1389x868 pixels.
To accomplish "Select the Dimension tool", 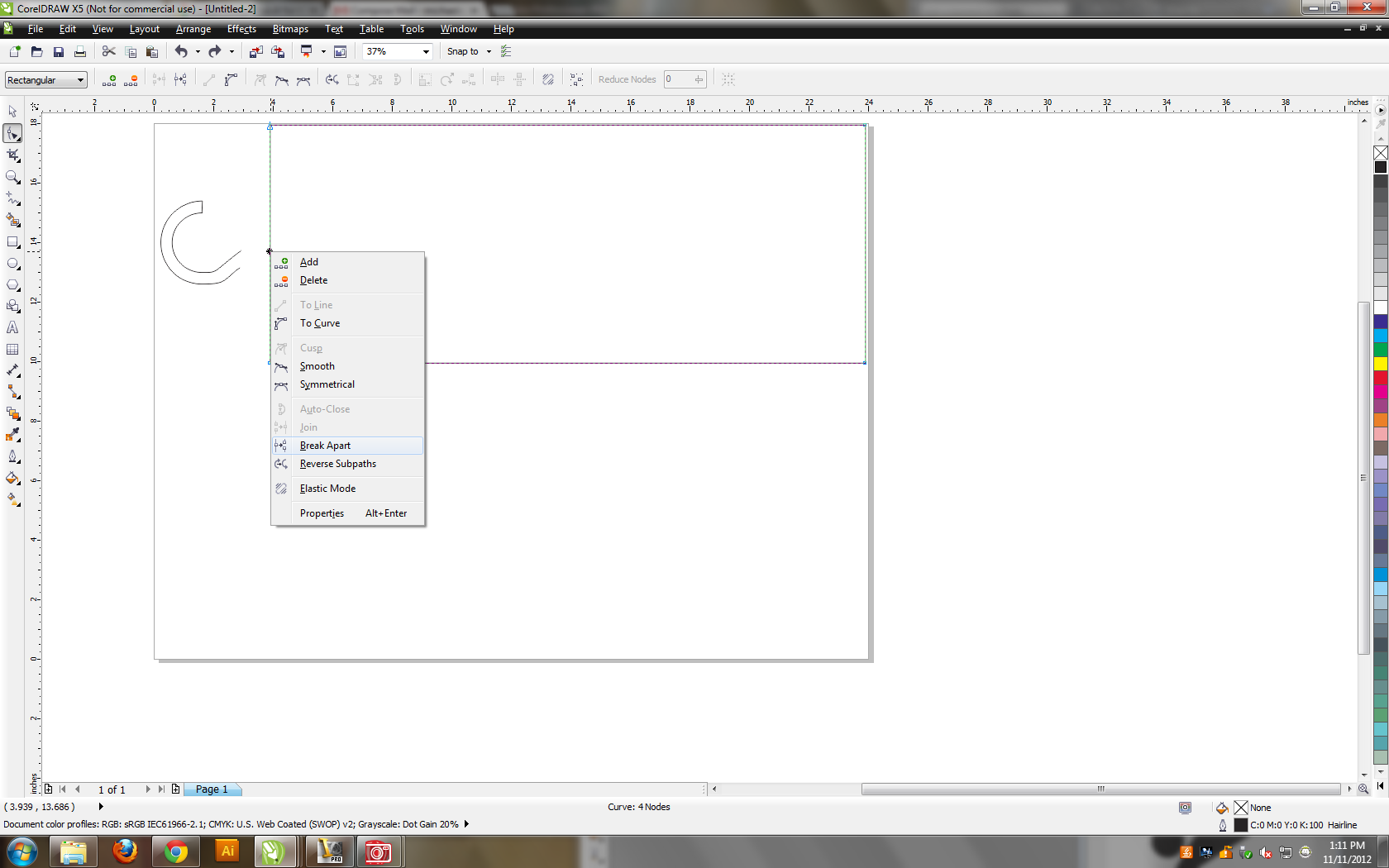I will coord(12,370).
